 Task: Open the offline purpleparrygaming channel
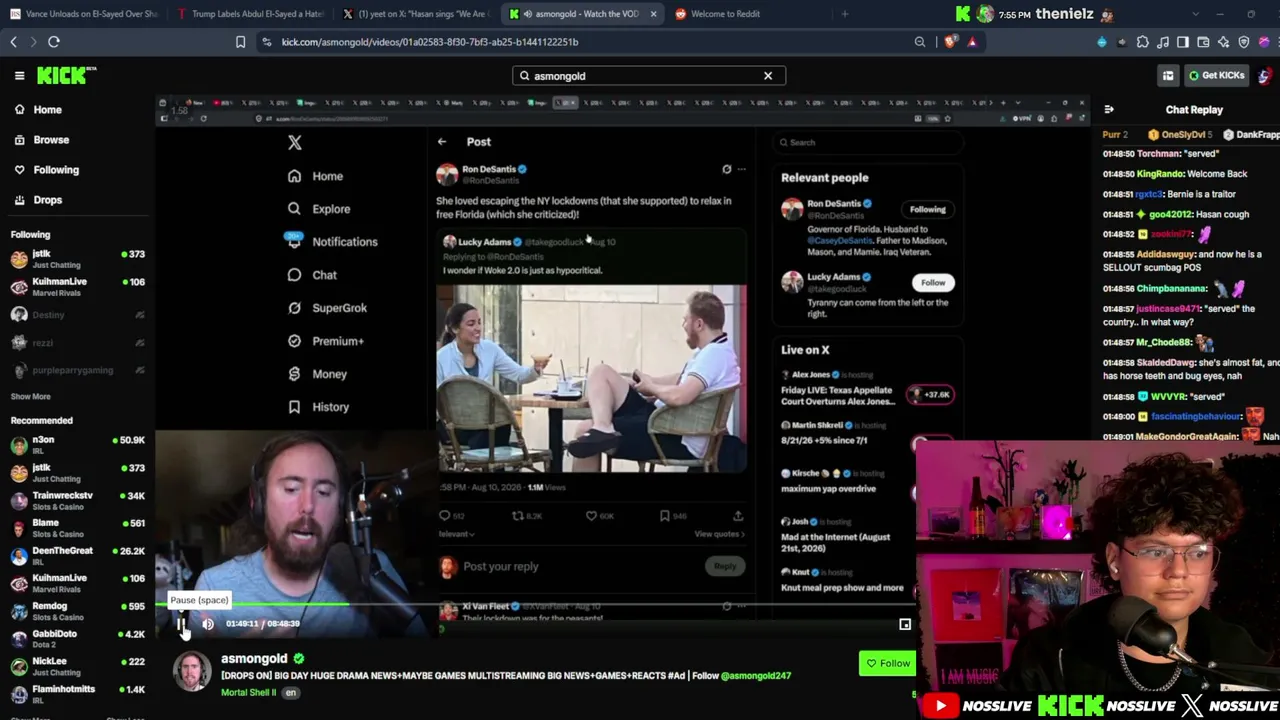click(x=77, y=370)
